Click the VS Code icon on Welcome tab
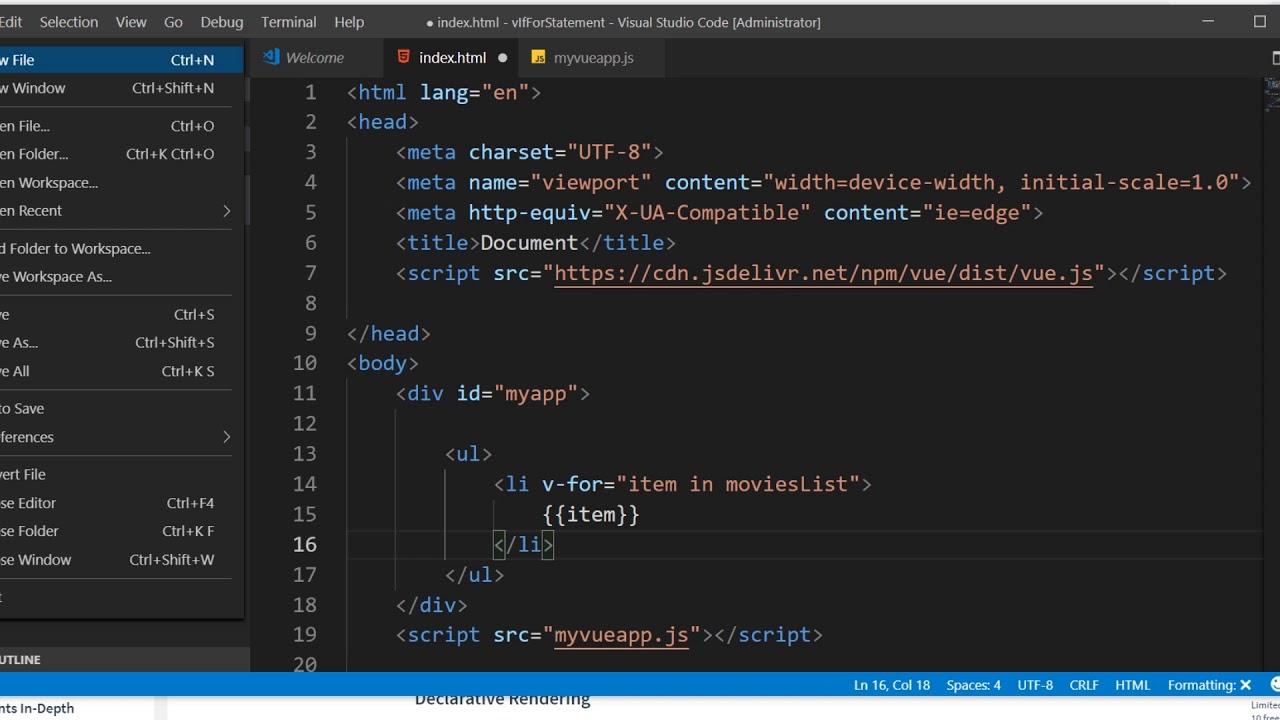Image resolution: width=1280 pixels, height=720 pixels. pyautogui.click(x=271, y=57)
